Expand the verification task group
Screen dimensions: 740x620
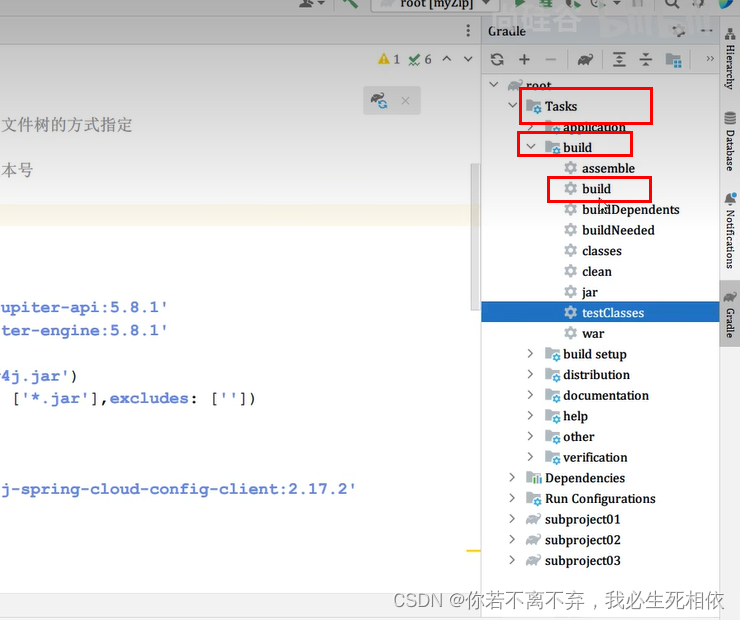pyautogui.click(x=530, y=457)
